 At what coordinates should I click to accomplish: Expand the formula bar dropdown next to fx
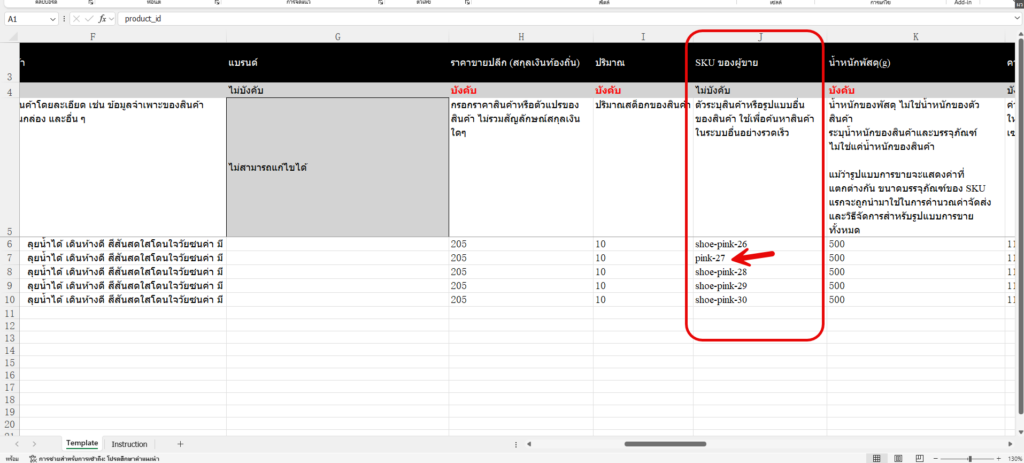pos(112,19)
